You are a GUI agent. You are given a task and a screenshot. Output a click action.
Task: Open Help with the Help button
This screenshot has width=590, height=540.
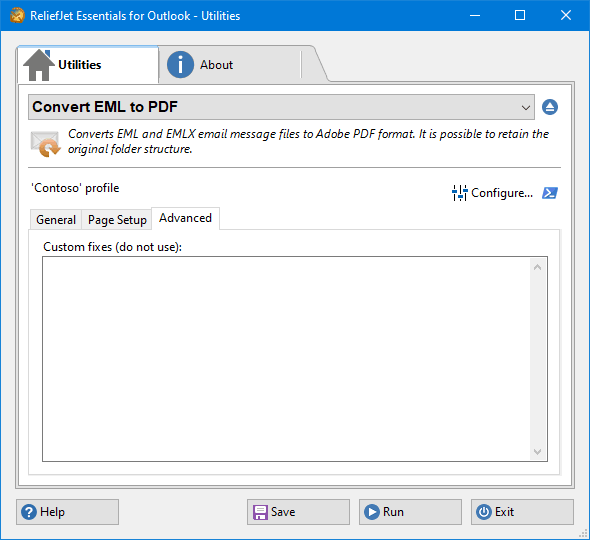coord(67,512)
